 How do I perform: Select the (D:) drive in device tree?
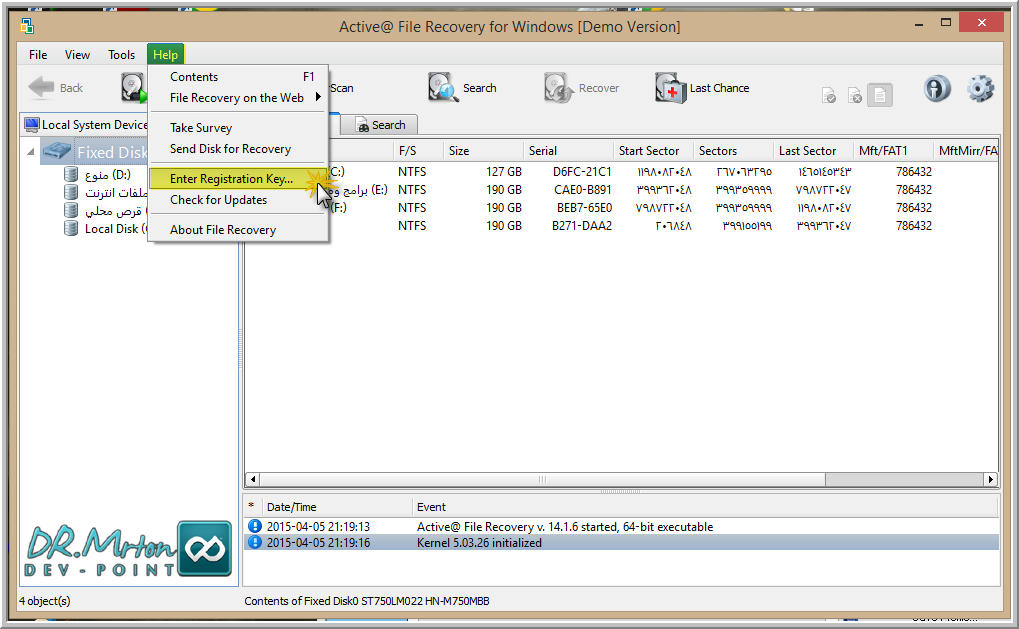(97, 175)
